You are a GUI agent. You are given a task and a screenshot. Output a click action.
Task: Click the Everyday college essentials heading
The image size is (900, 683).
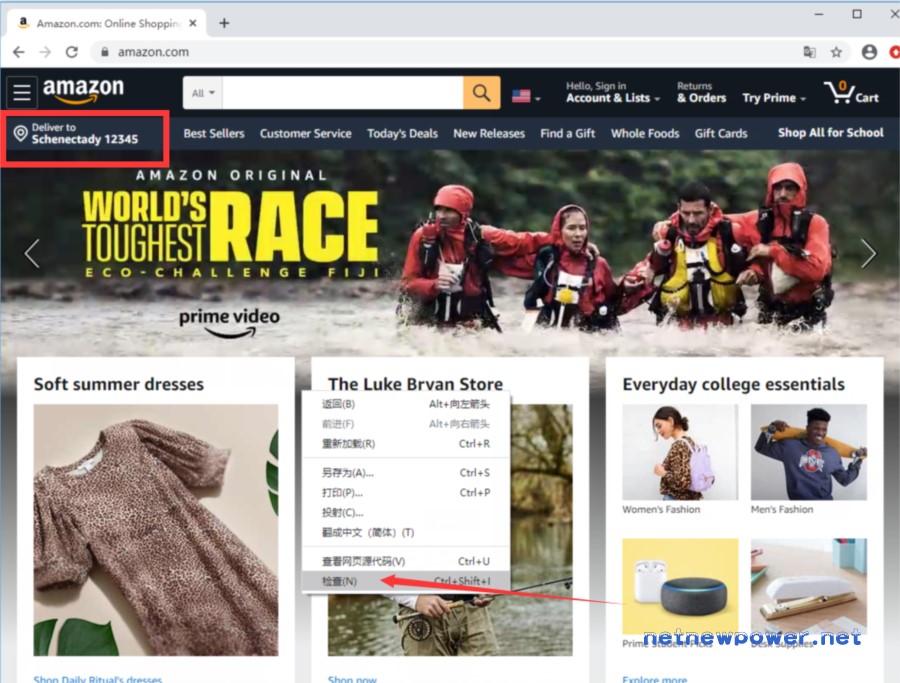pyautogui.click(x=734, y=384)
